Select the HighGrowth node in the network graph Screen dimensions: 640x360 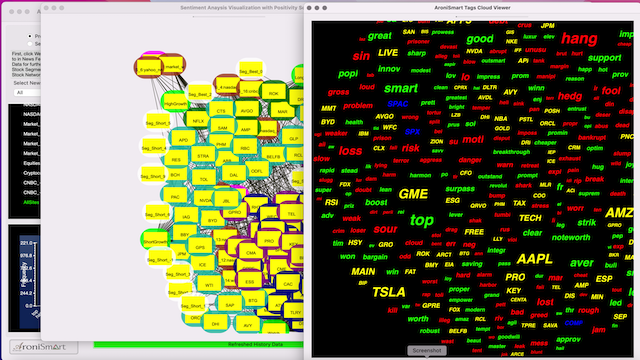[x=175, y=104]
